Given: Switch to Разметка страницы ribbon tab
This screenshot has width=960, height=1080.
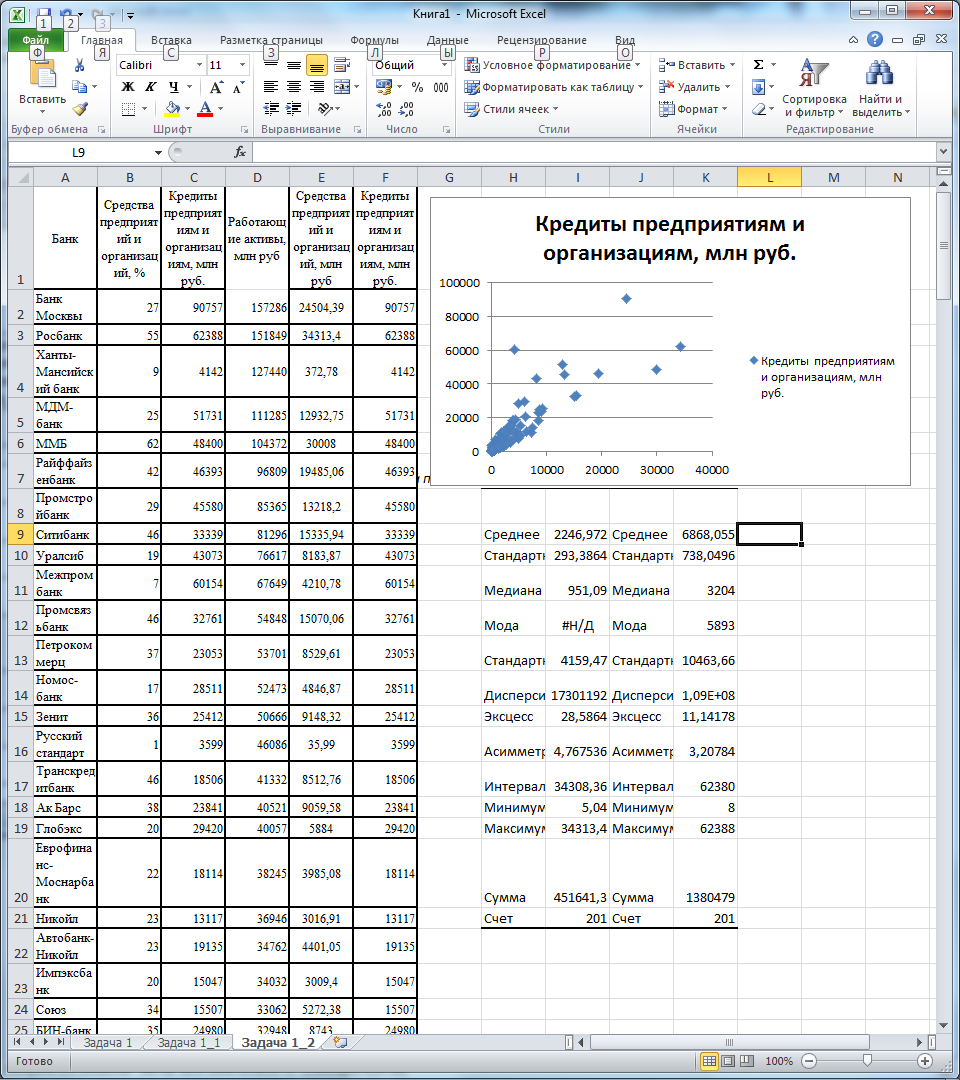Looking at the screenshot, I should [271, 40].
